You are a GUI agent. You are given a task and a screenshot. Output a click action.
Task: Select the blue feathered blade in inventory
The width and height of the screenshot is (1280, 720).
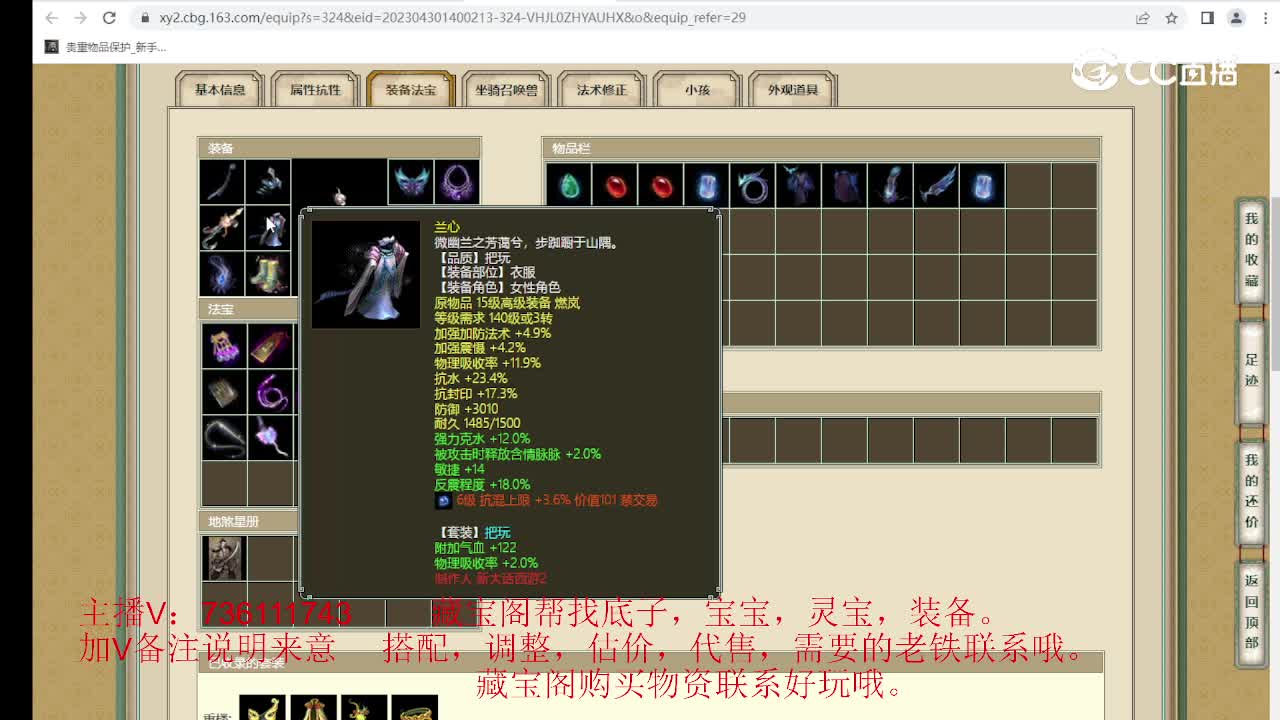(937, 185)
